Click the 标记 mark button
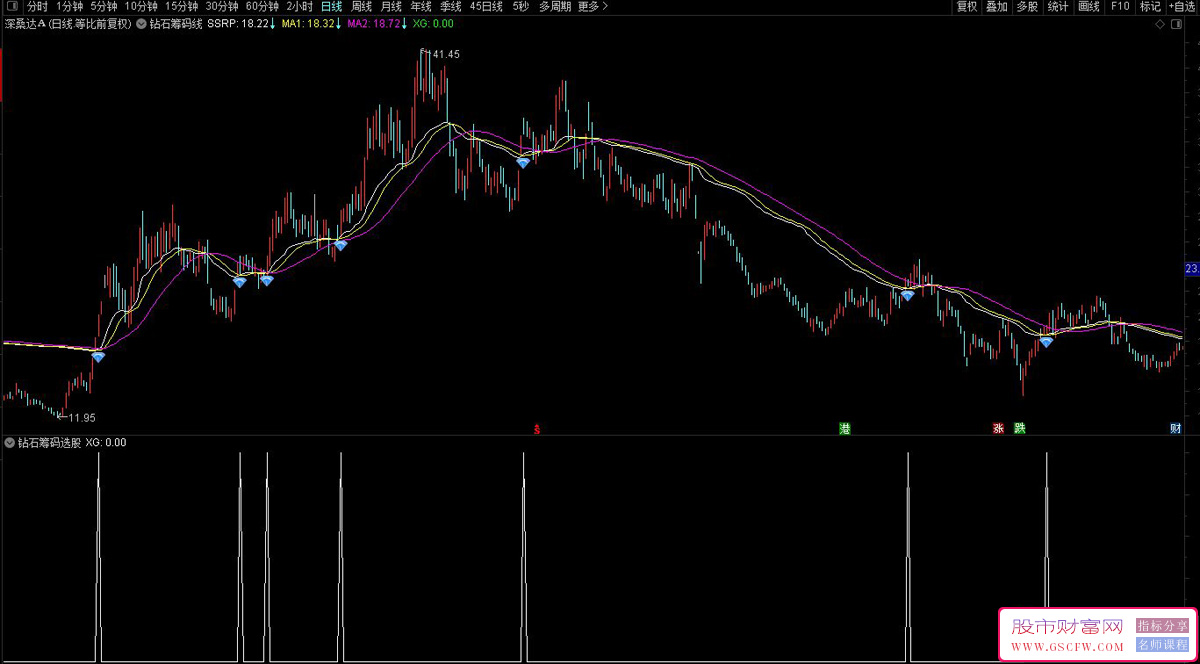Image resolution: width=1200 pixels, height=664 pixels. (x=1150, y=6)
